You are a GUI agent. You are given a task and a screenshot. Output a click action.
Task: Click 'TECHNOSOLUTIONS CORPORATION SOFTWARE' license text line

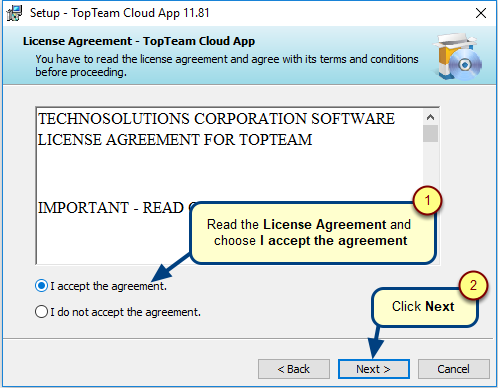(x=216, y=119)
